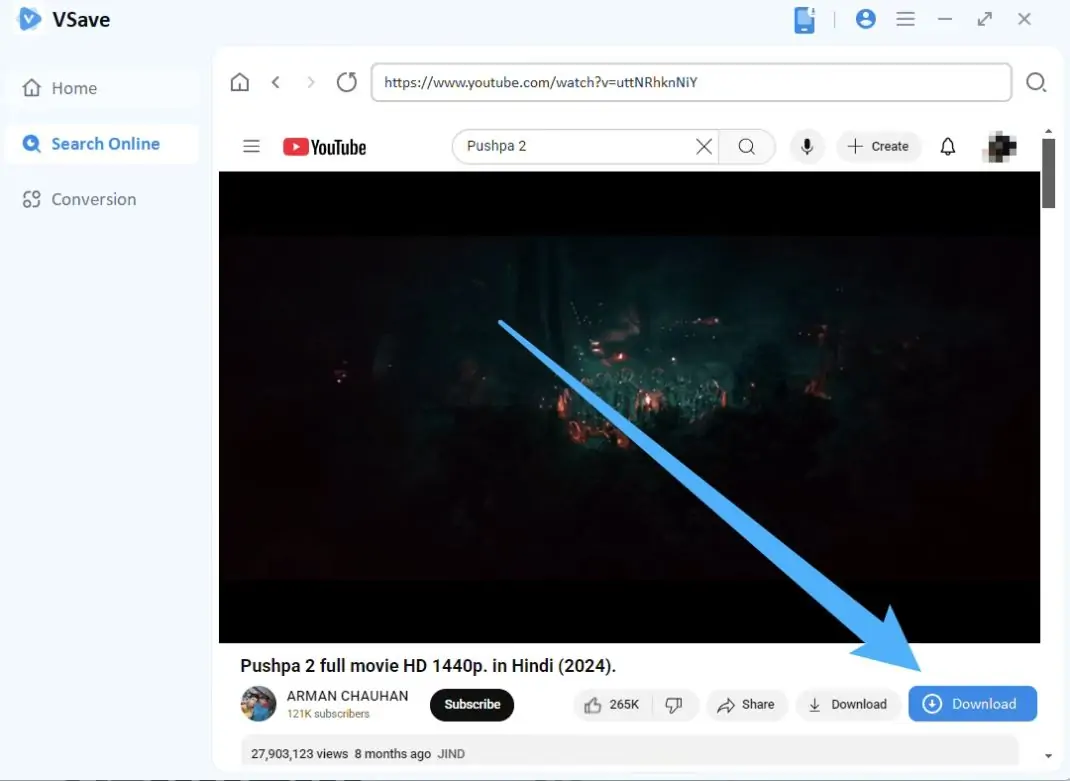Open the VSave app menu

tap(905, 18)
